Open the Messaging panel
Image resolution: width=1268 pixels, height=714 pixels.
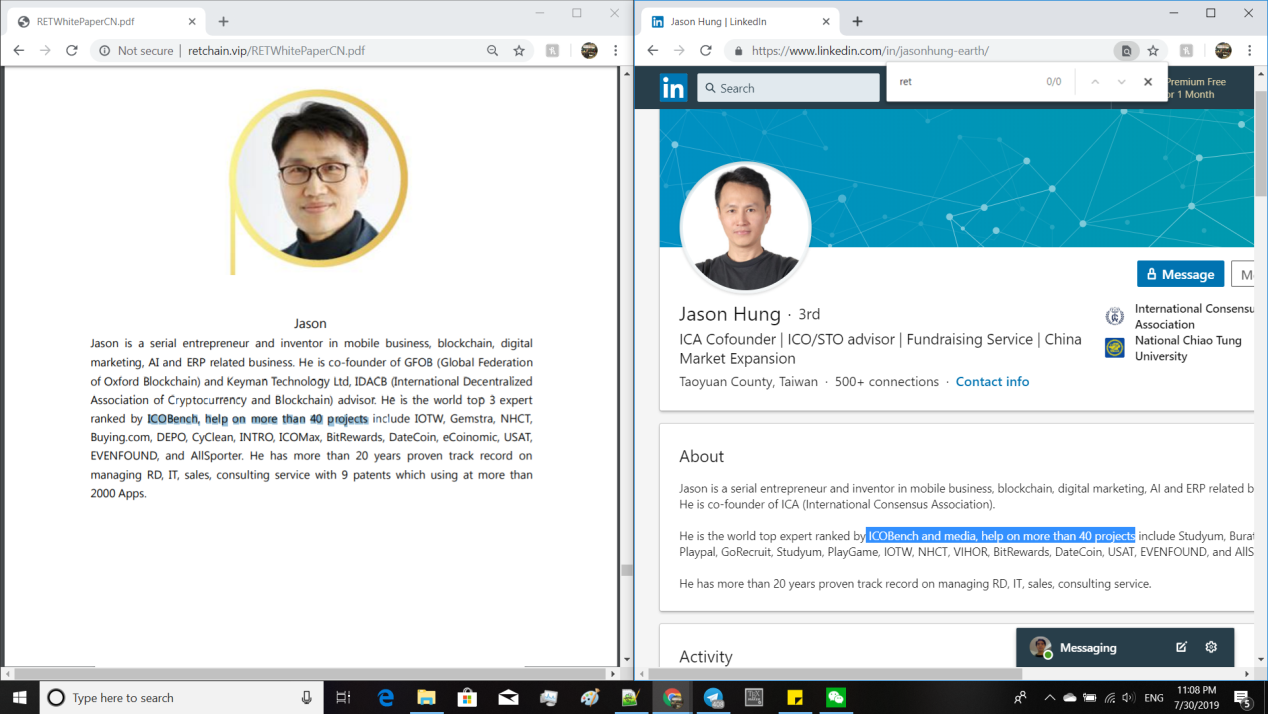[x=1088, y=648]
